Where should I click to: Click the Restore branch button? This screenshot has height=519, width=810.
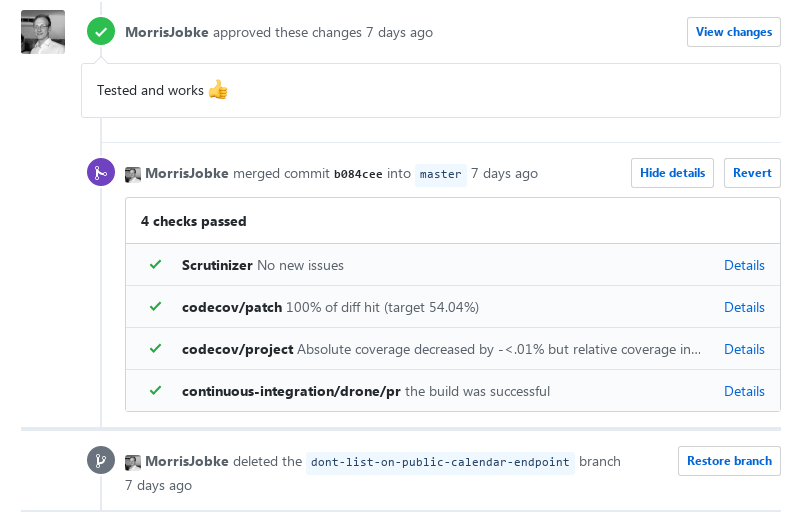(729, 461)
